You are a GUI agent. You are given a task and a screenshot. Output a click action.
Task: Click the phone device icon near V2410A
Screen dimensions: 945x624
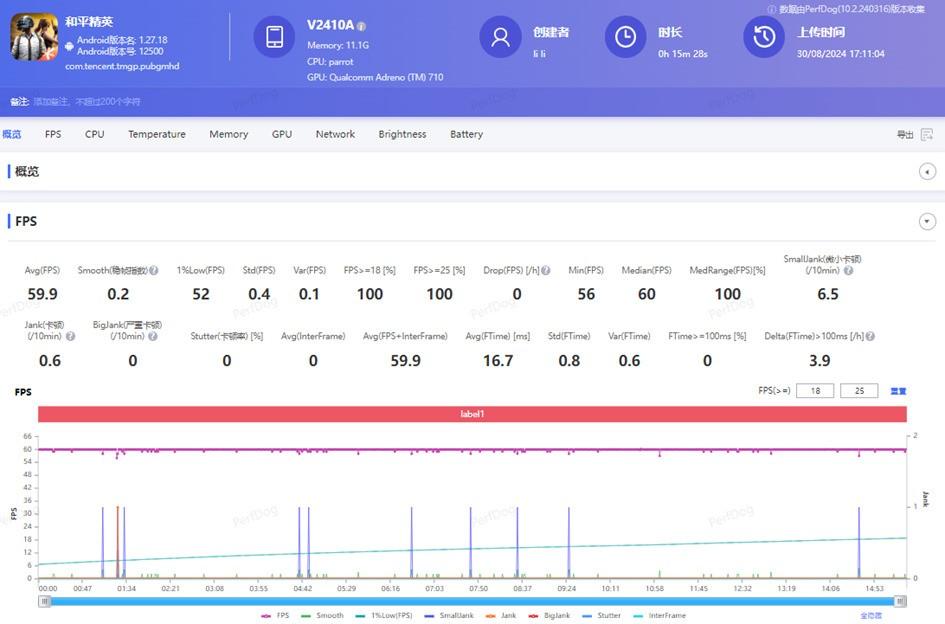273,37
